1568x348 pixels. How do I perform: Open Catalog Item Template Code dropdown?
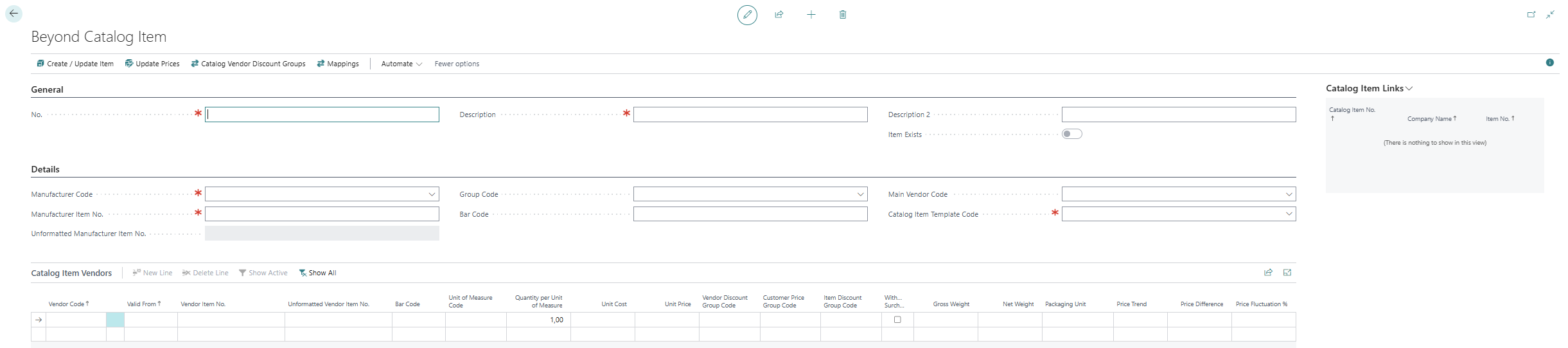tap(1289, 214)
